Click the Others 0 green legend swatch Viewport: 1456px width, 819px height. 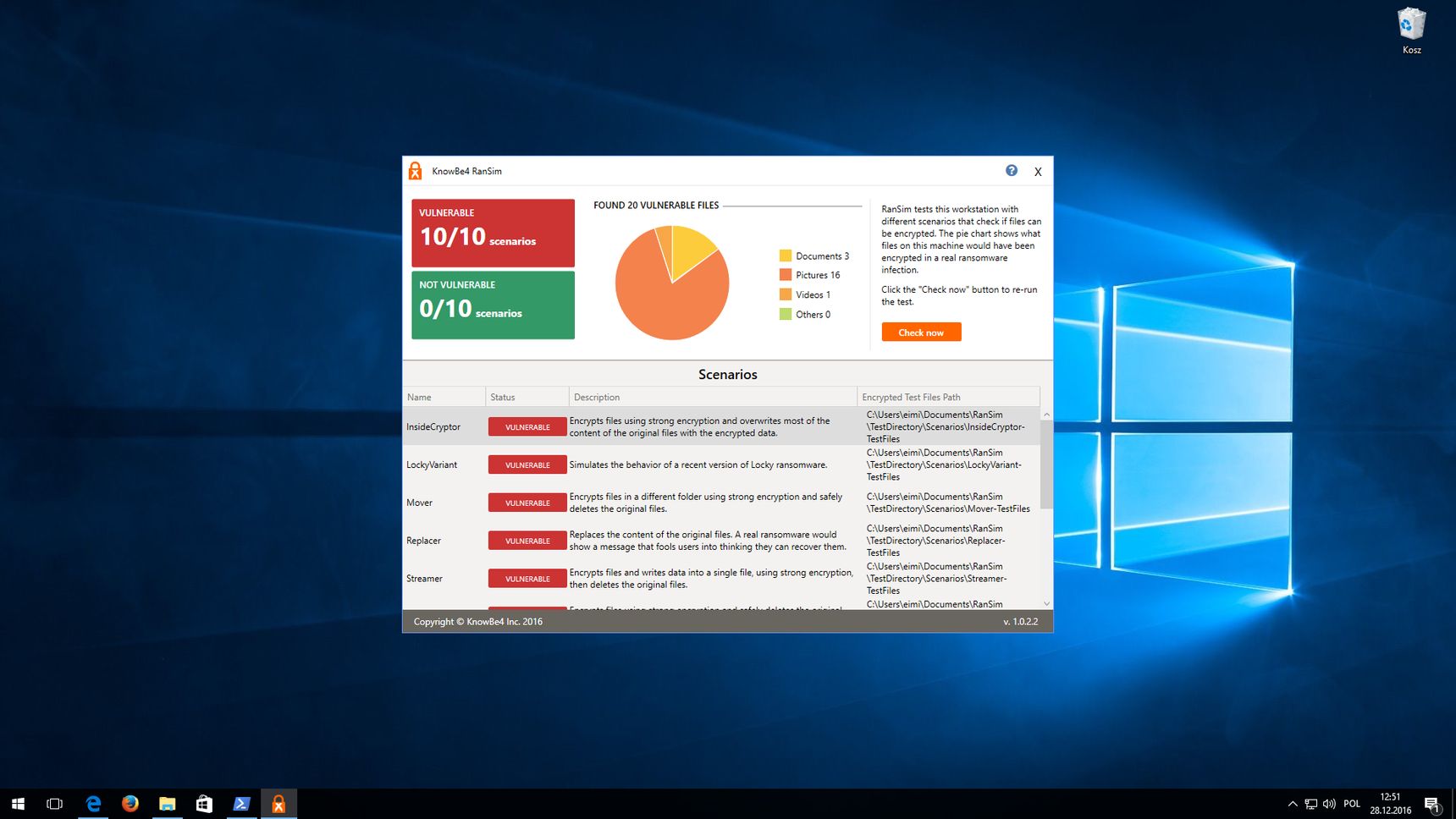point(786,314)
